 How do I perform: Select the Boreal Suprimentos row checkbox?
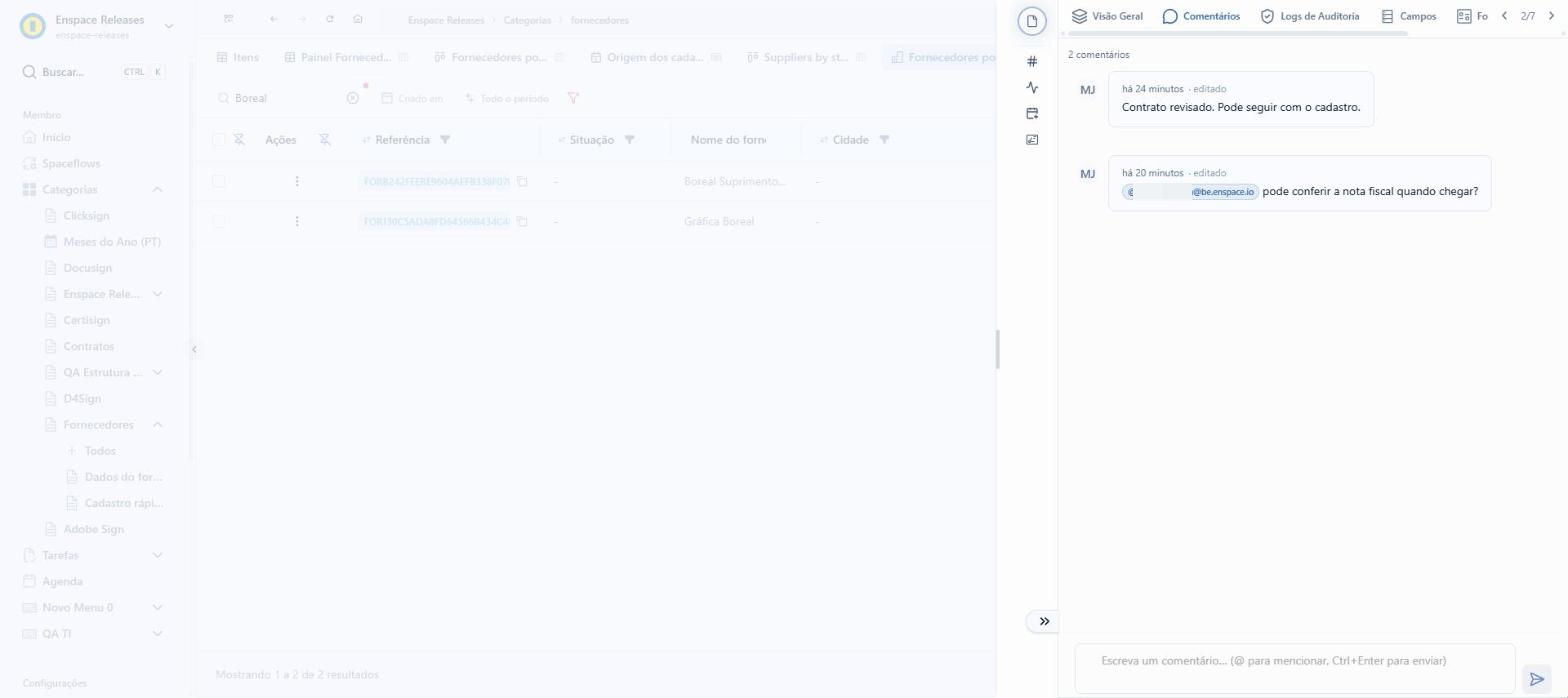point(219,181)
